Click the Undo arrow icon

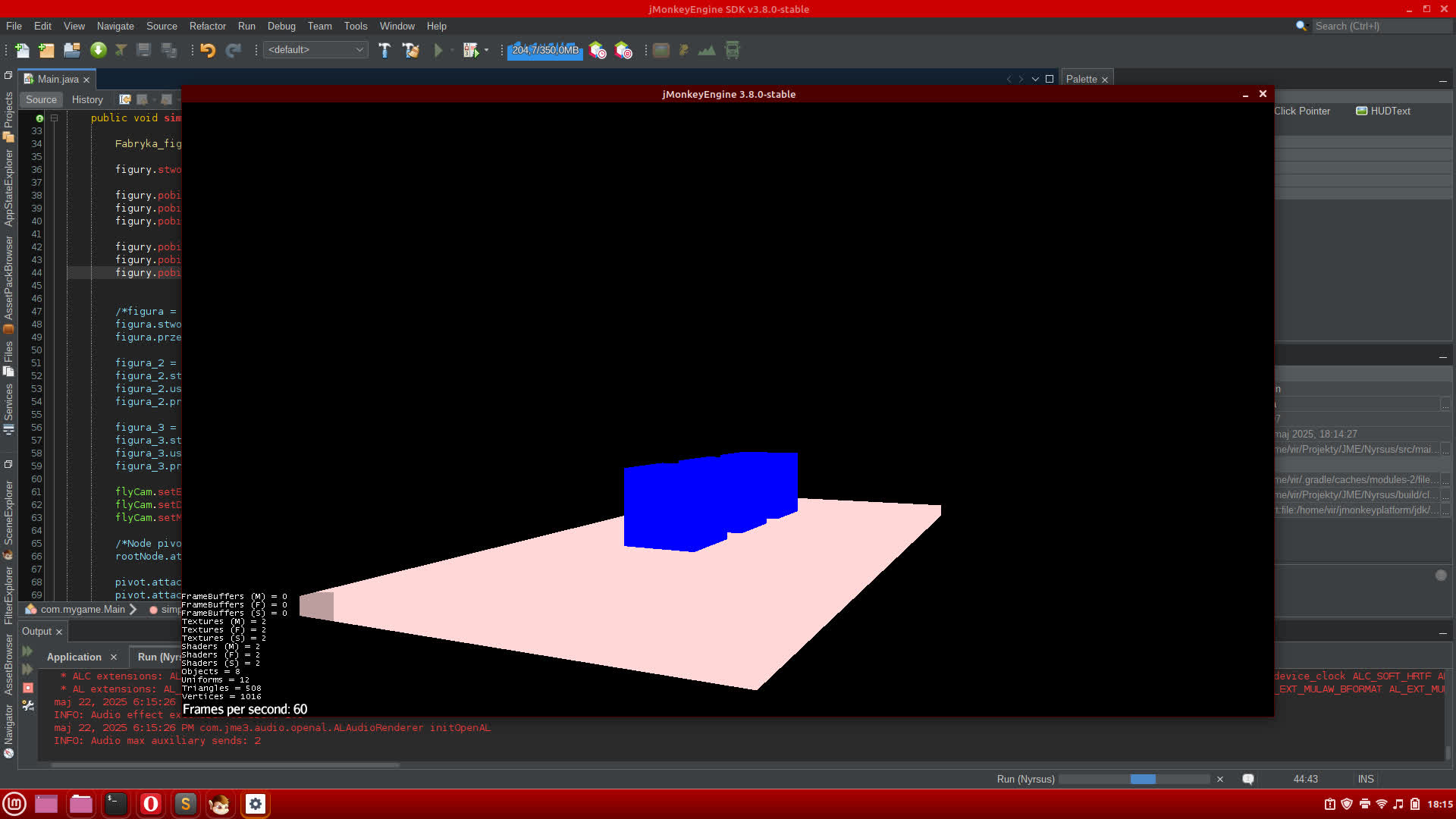[208, 50]
